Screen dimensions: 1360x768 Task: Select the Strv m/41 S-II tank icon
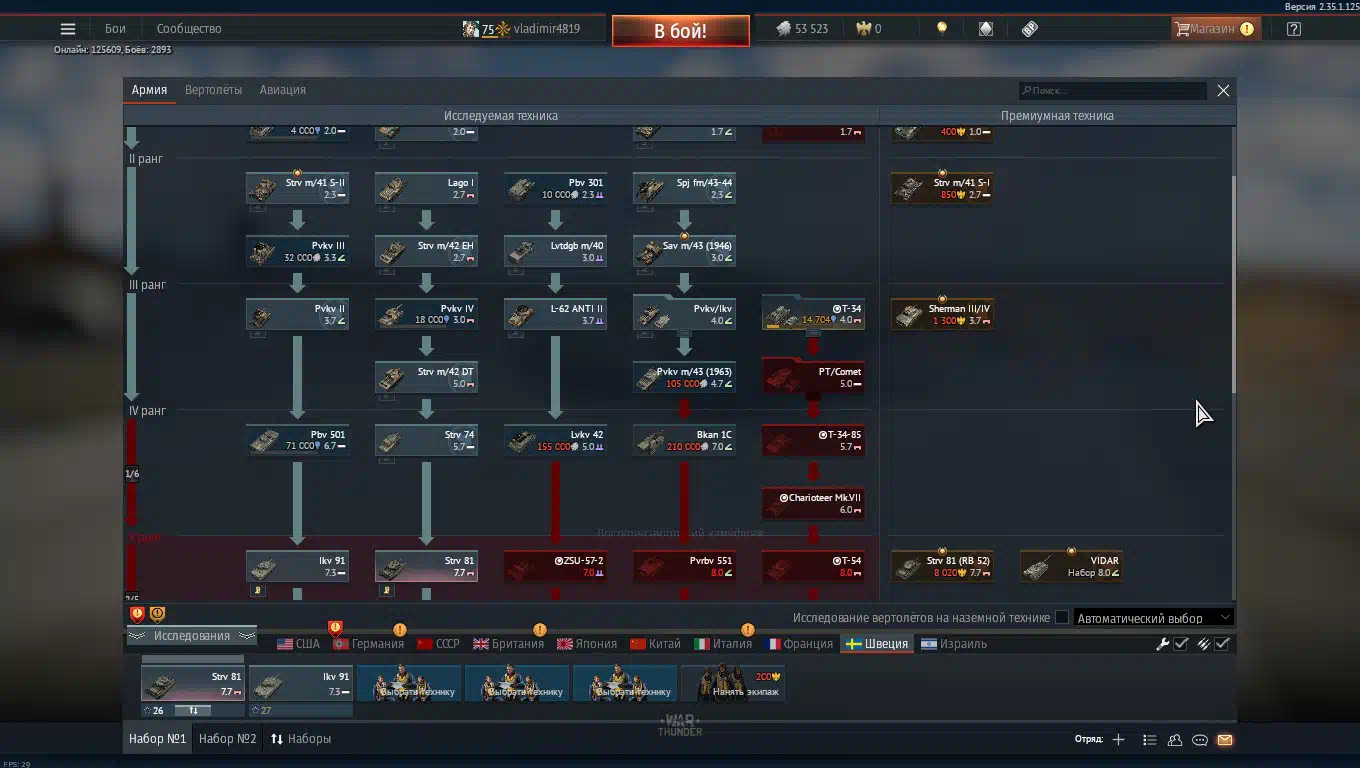click(264, 189)
